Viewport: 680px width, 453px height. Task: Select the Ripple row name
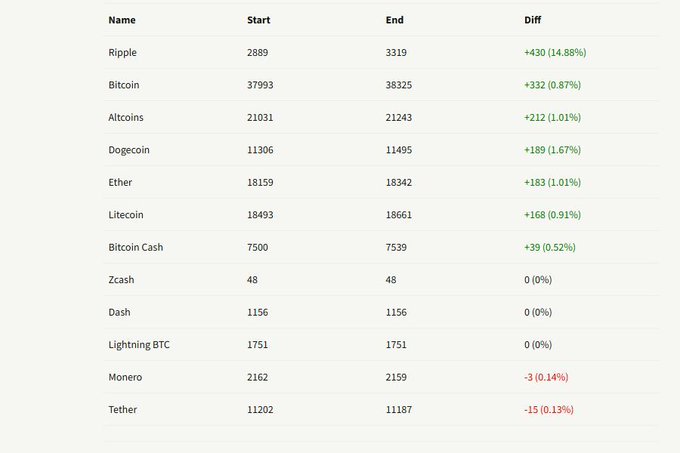[x=123, y=52]
